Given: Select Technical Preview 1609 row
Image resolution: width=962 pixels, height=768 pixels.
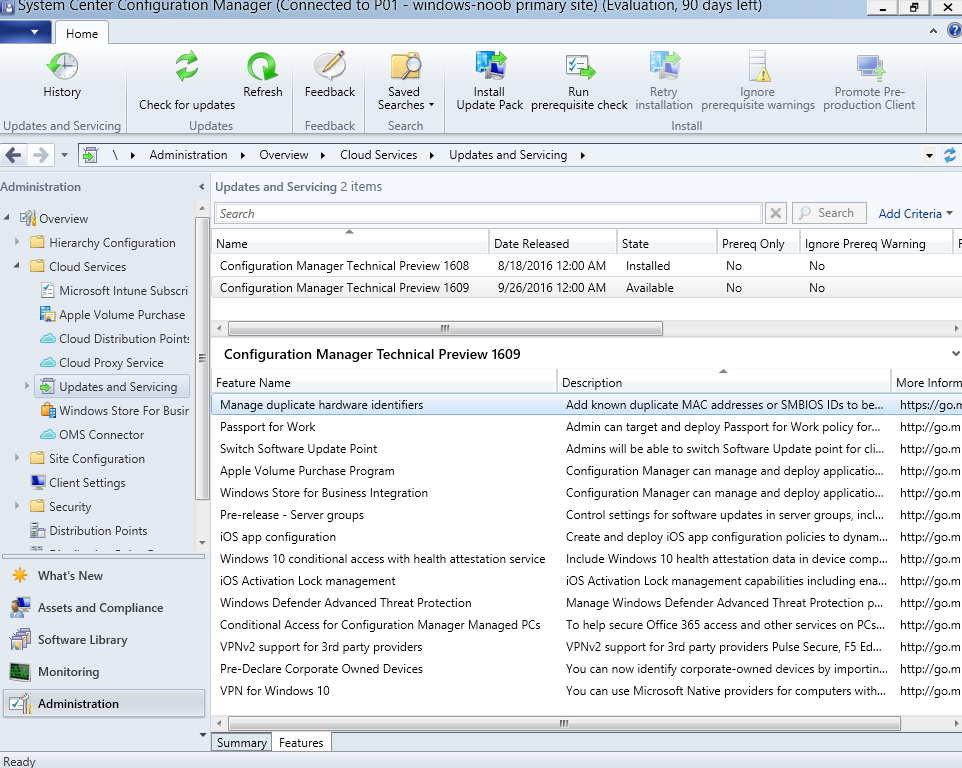Looking at the screenshot, I should click(587, 288).
